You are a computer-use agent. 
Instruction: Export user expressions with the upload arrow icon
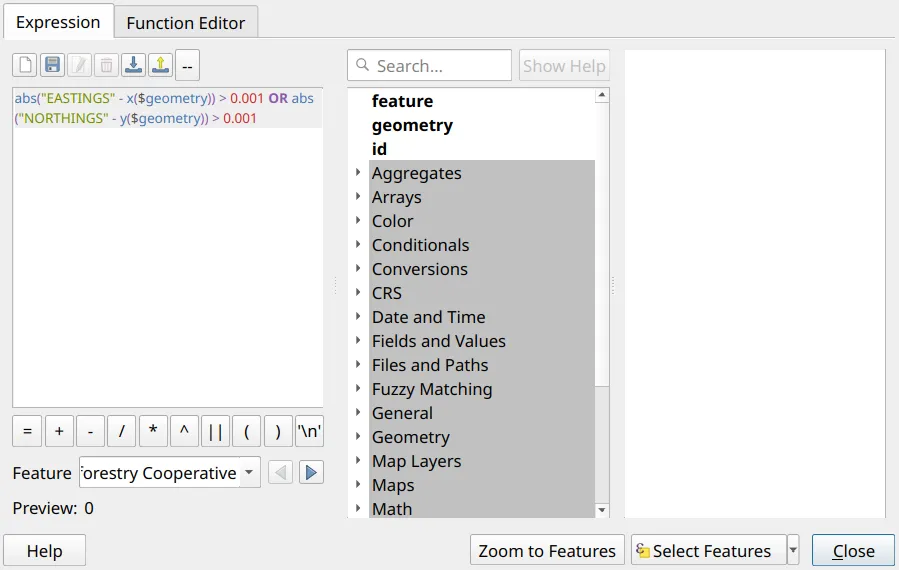[x=161, y=65]
